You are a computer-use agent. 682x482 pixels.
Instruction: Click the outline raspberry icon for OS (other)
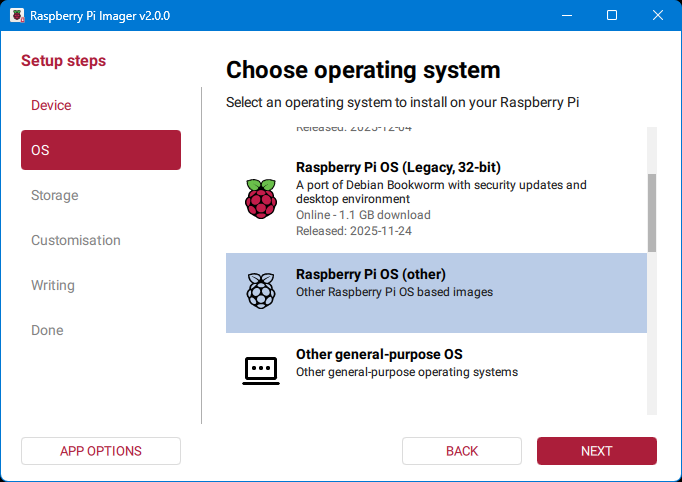[x=260, y=290]
